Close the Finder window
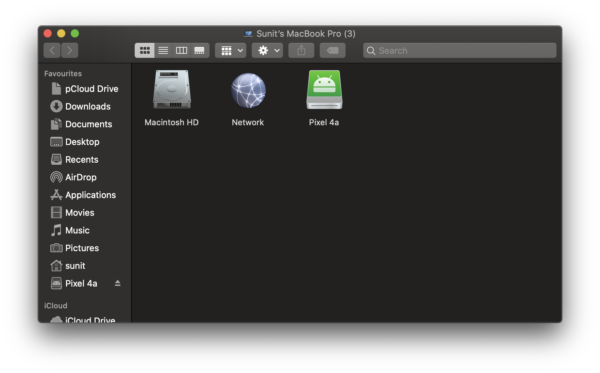Viewport: 600px width, 373px height. (x=48, y=34)
